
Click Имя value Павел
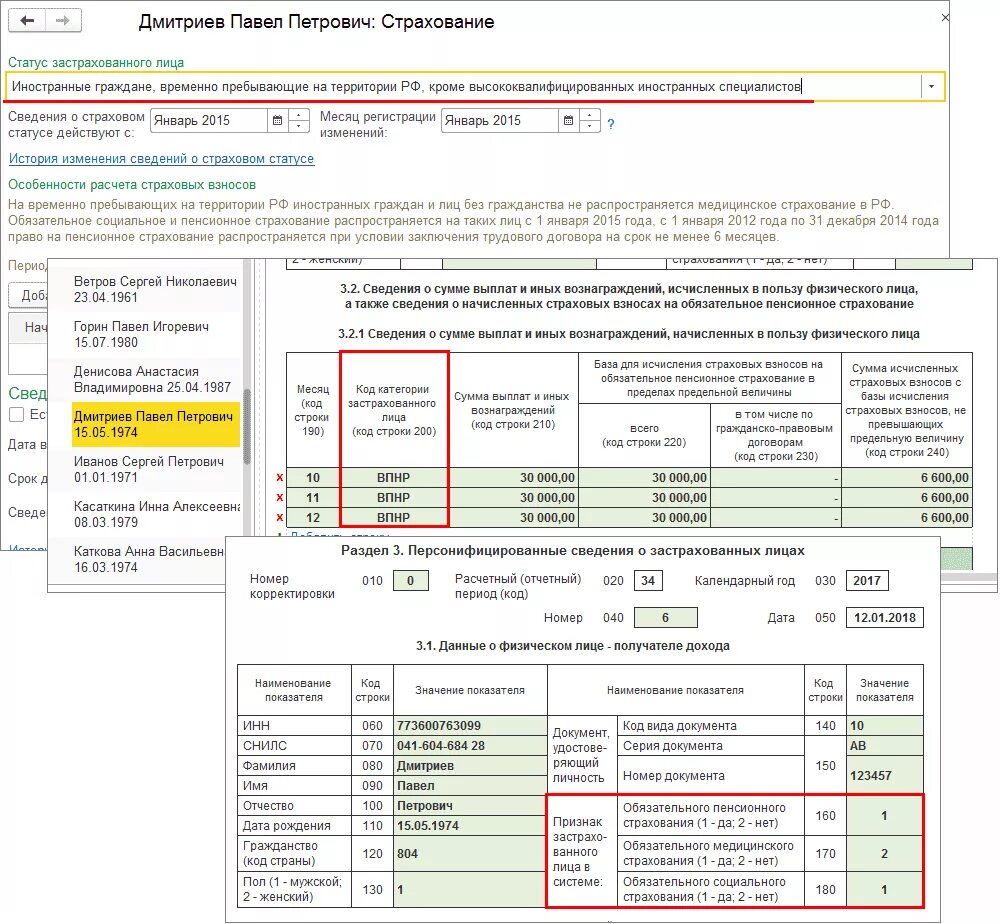[470, 786]
